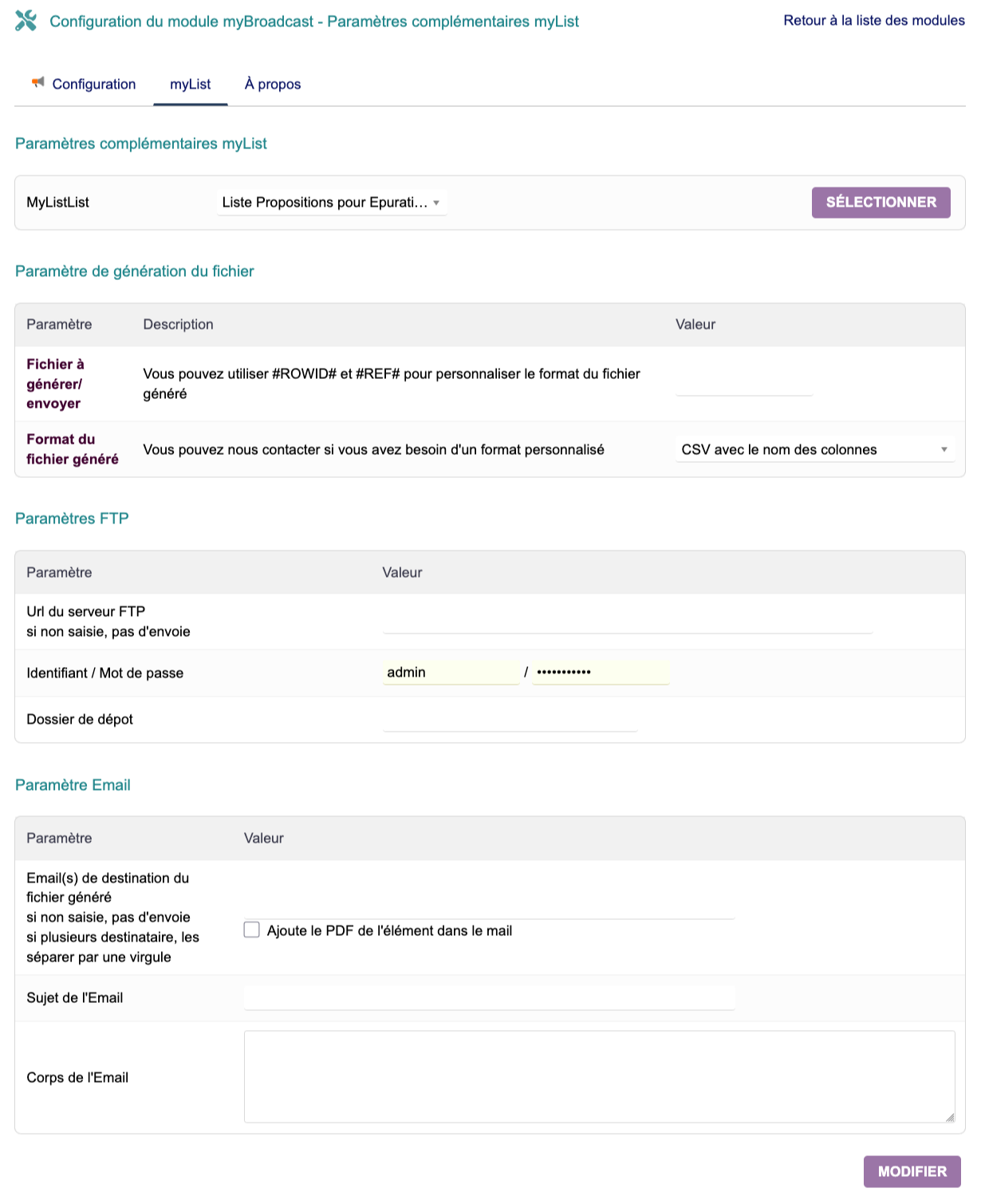The image size is (981, 1204).
Task: Switch to the myList tab
Action: click(190, 85)
